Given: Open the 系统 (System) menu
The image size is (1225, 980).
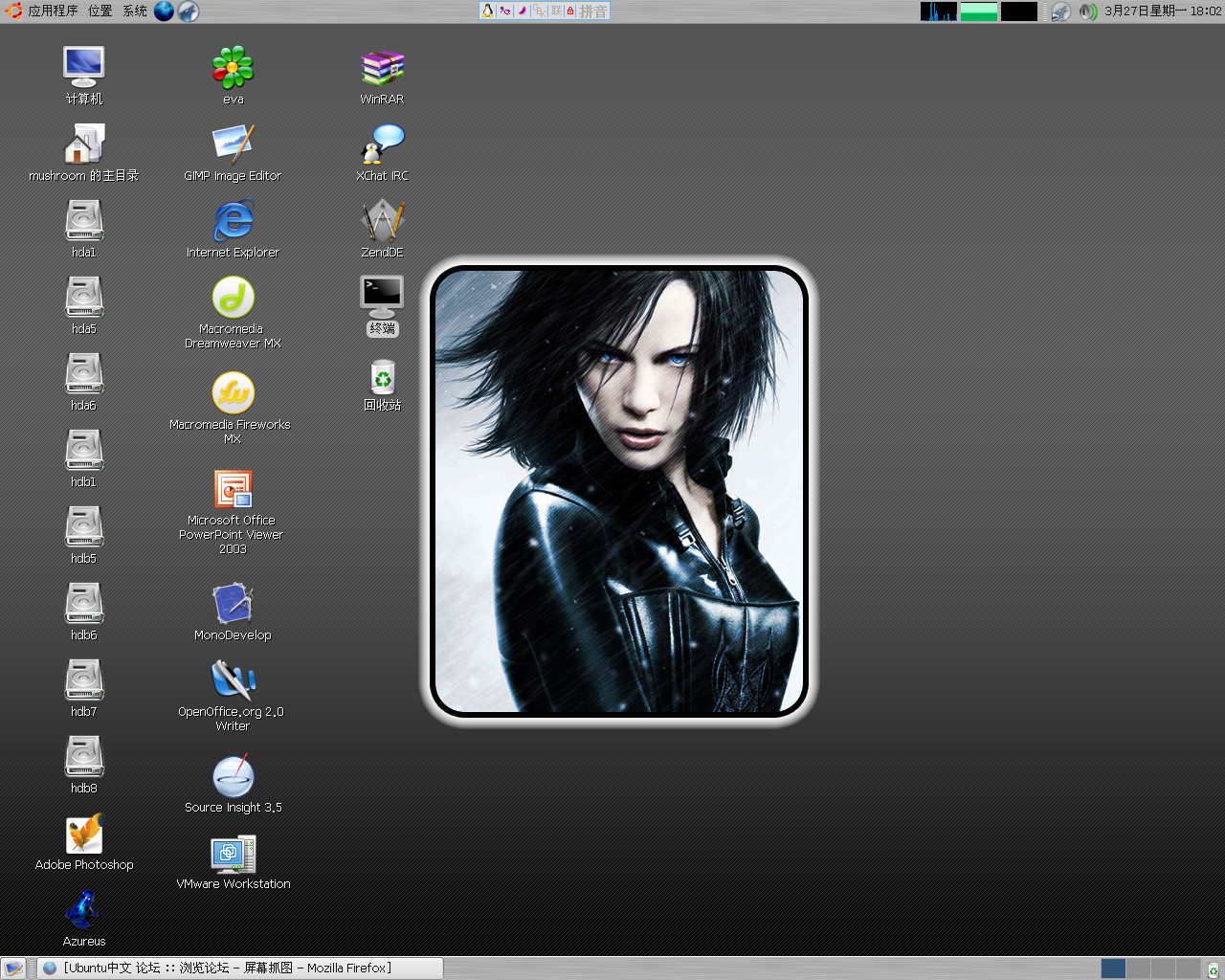Looking at the screenshot, I should click(135, 11).
